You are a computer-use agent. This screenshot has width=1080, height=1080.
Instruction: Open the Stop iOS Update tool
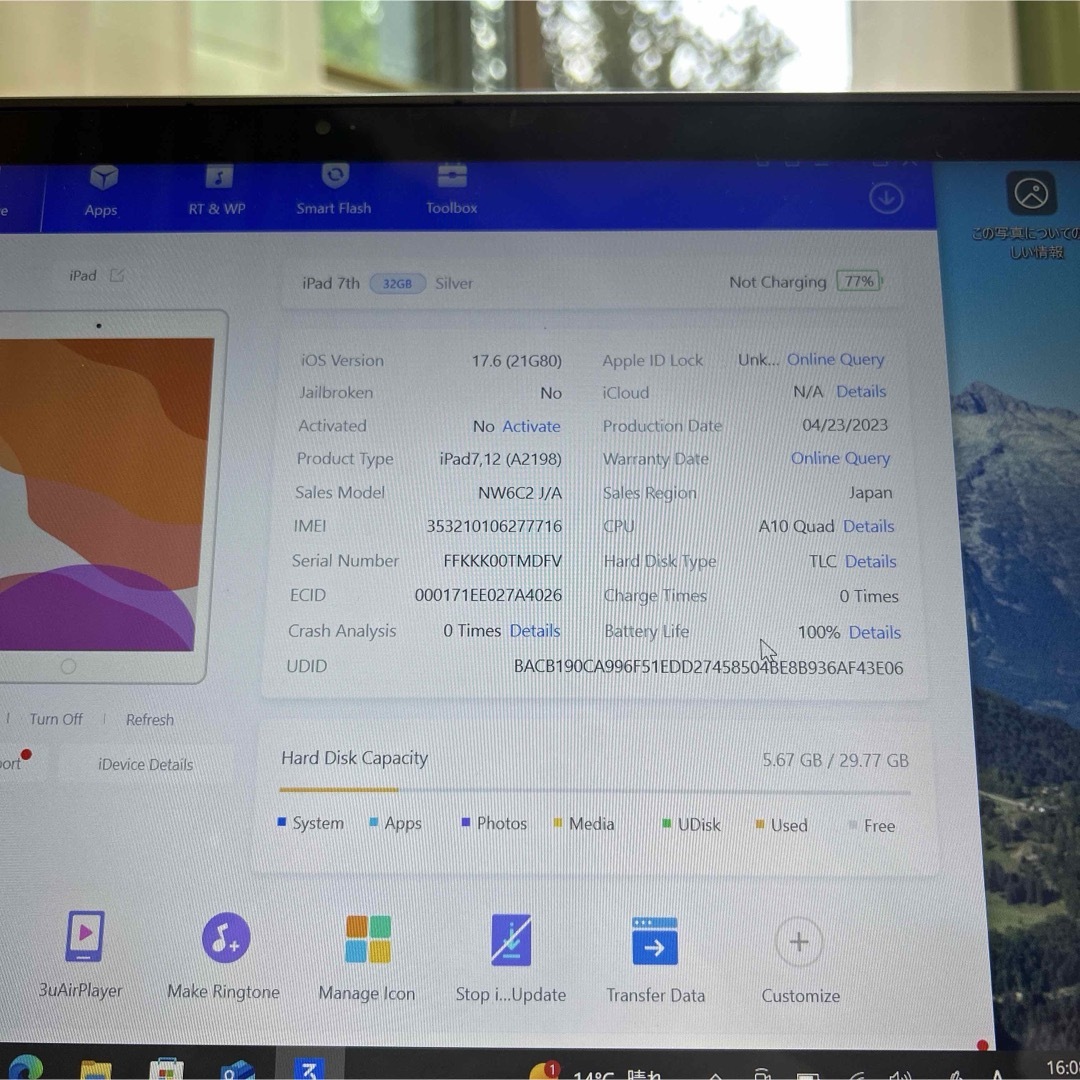(510, 959)
